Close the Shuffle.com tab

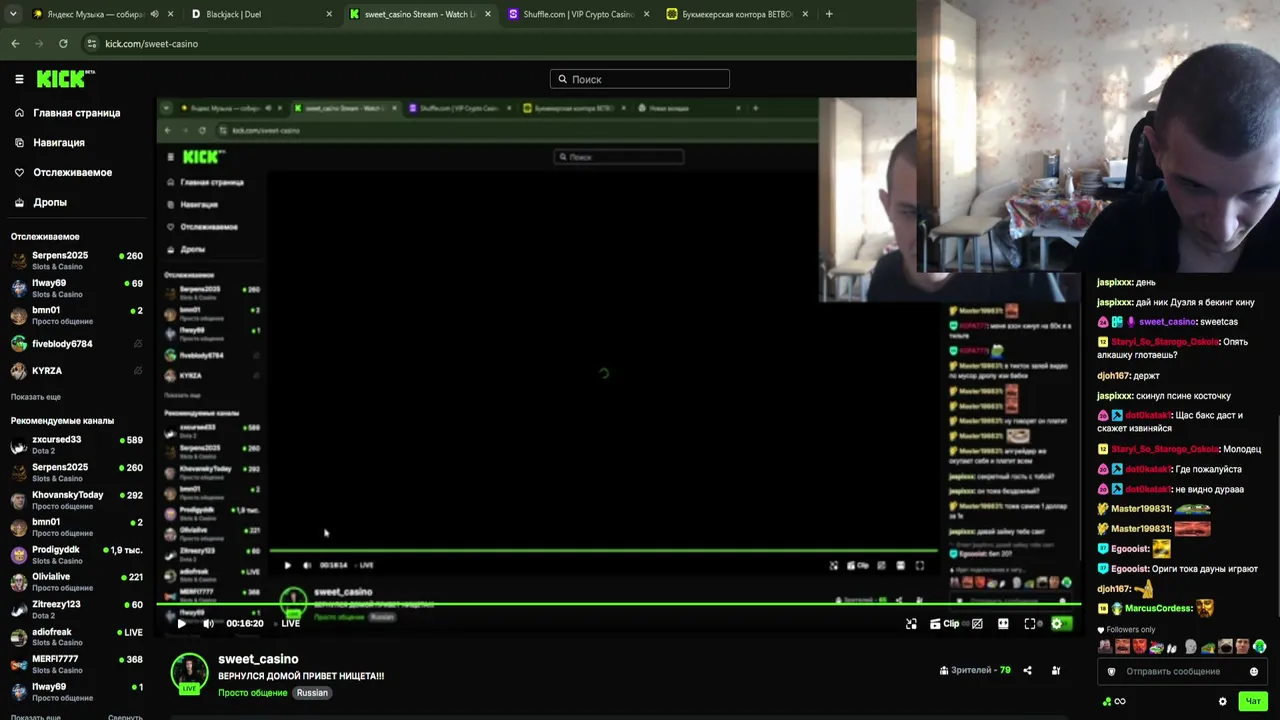point(647,14)
